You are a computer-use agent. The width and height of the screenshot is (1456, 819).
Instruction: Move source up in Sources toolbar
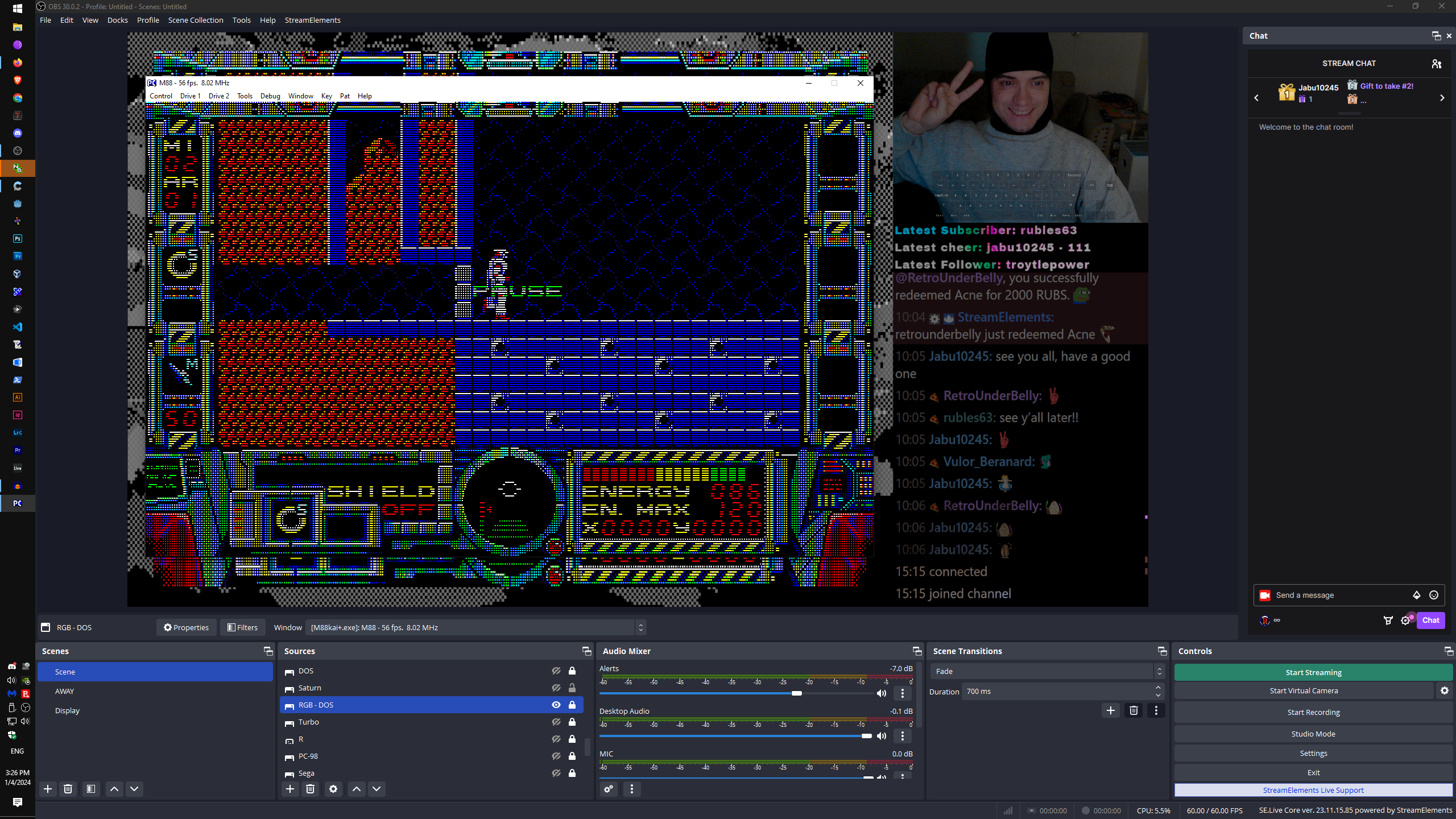tap(357, 789)
